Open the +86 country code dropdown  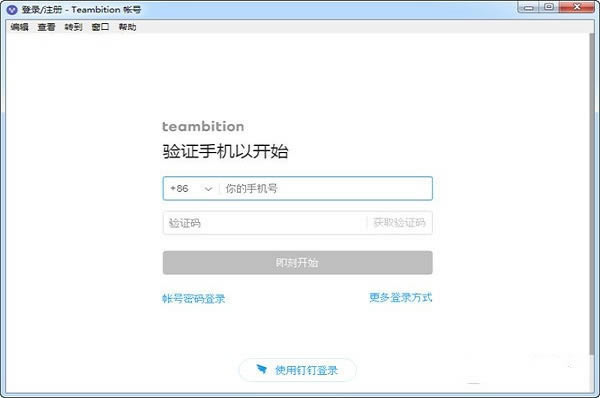point(191,189)
